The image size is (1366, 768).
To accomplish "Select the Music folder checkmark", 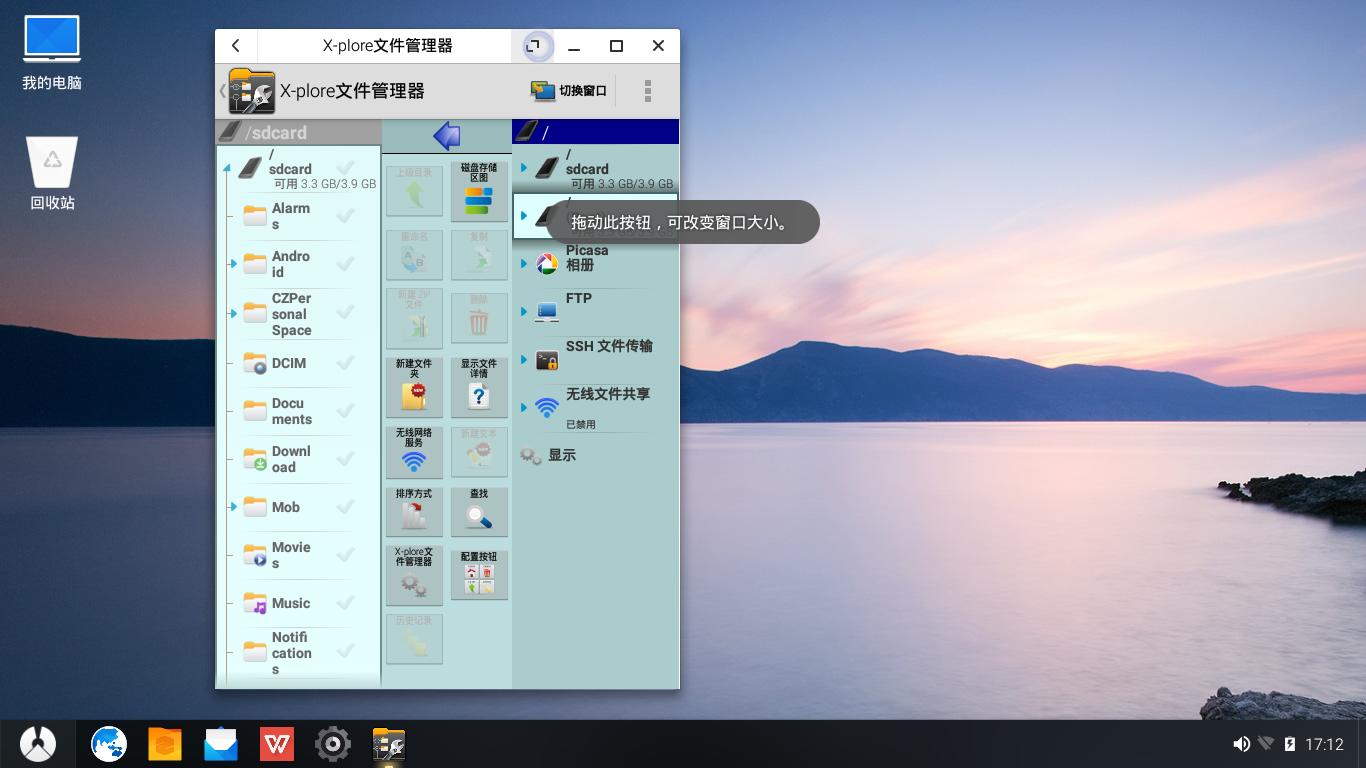I will [346, 602].
